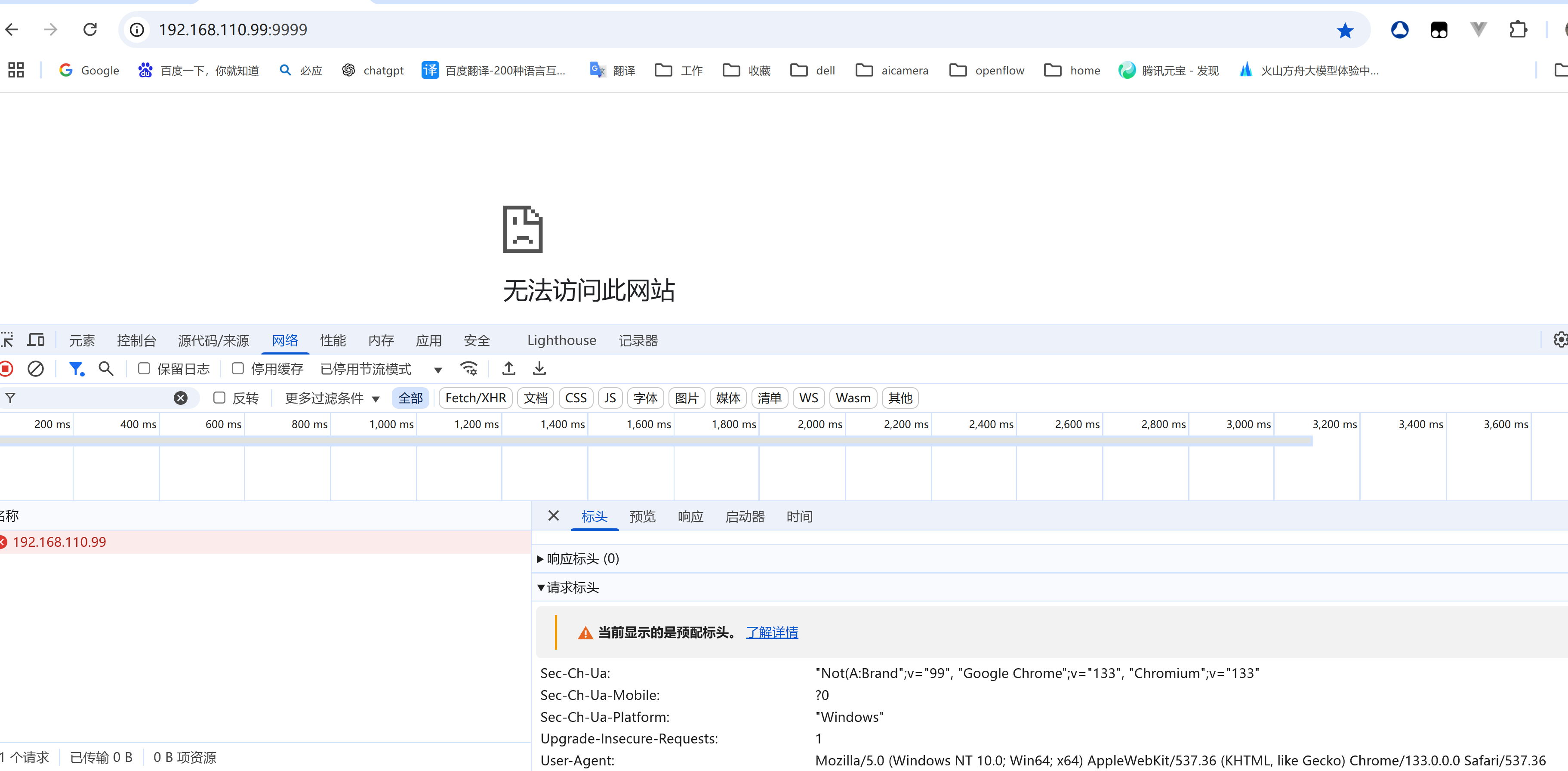Open the apps grid shortcut
Viewport: 1568px width, 771px height.
[x=16, y=70]
